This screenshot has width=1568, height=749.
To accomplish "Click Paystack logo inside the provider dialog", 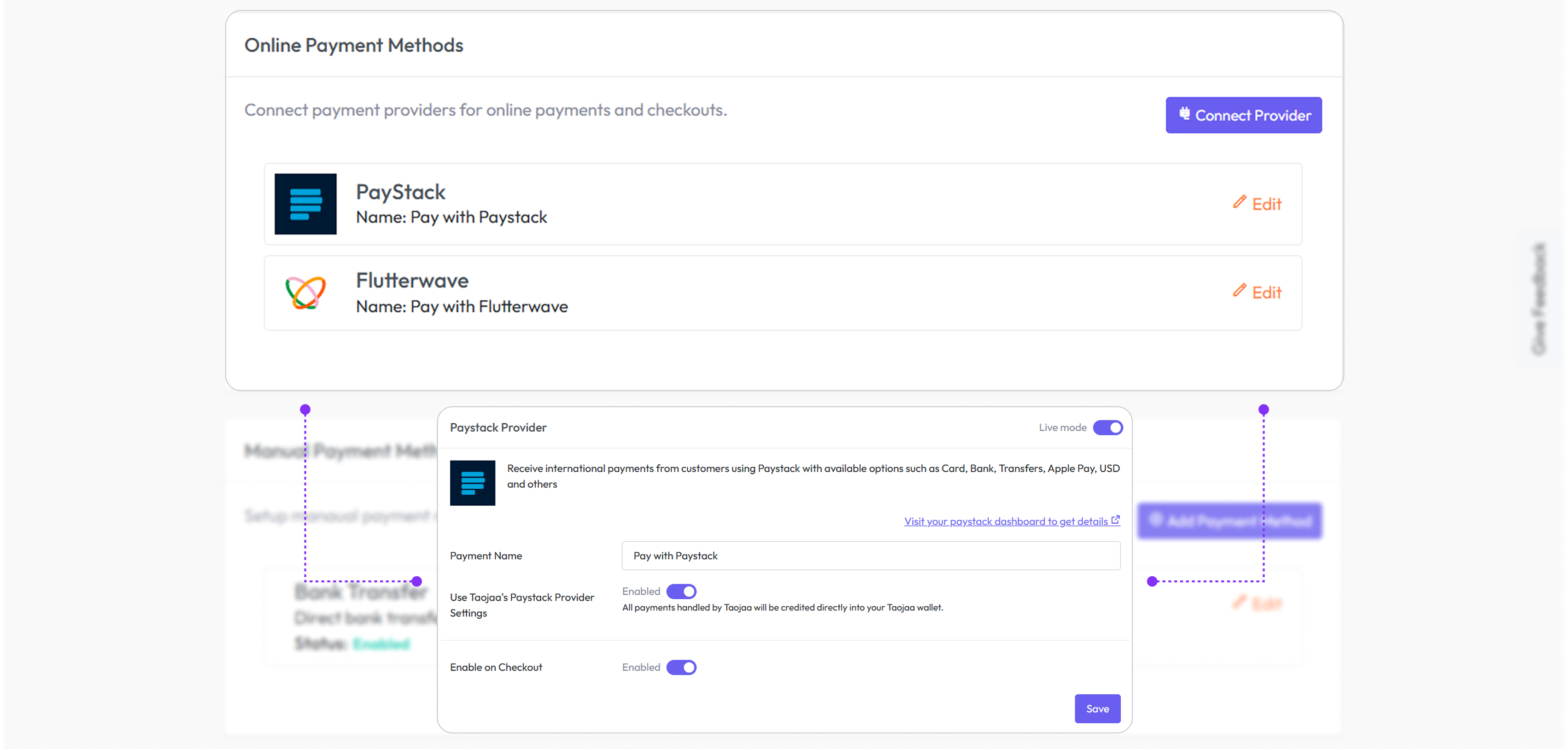I will tap(472, 483).
